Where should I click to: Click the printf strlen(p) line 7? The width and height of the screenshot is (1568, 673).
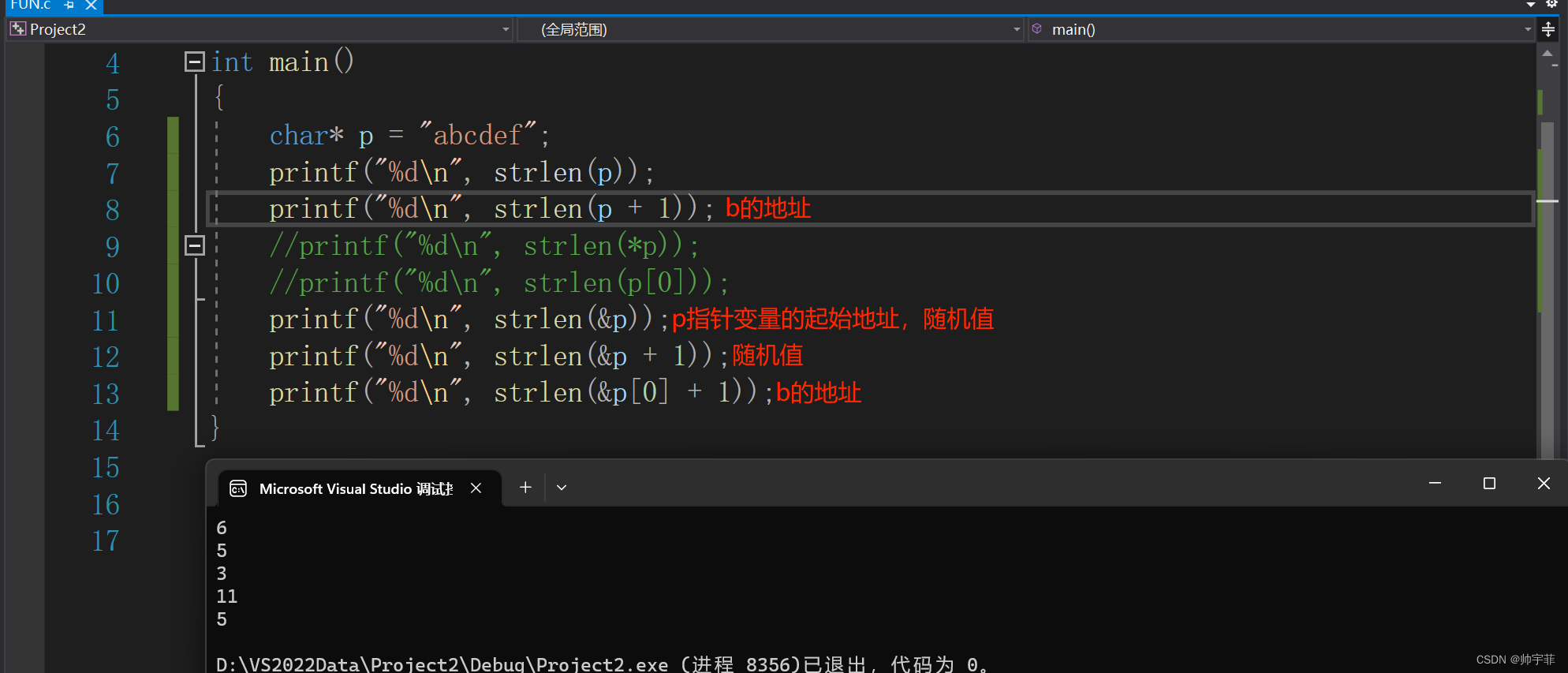click(x=461, y=172)
